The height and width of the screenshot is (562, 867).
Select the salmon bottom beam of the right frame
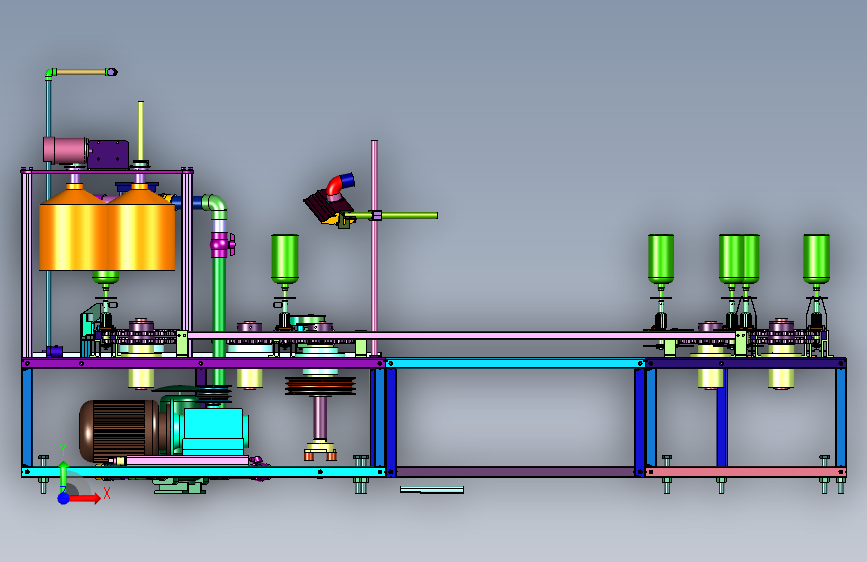(x=745, y=472)
